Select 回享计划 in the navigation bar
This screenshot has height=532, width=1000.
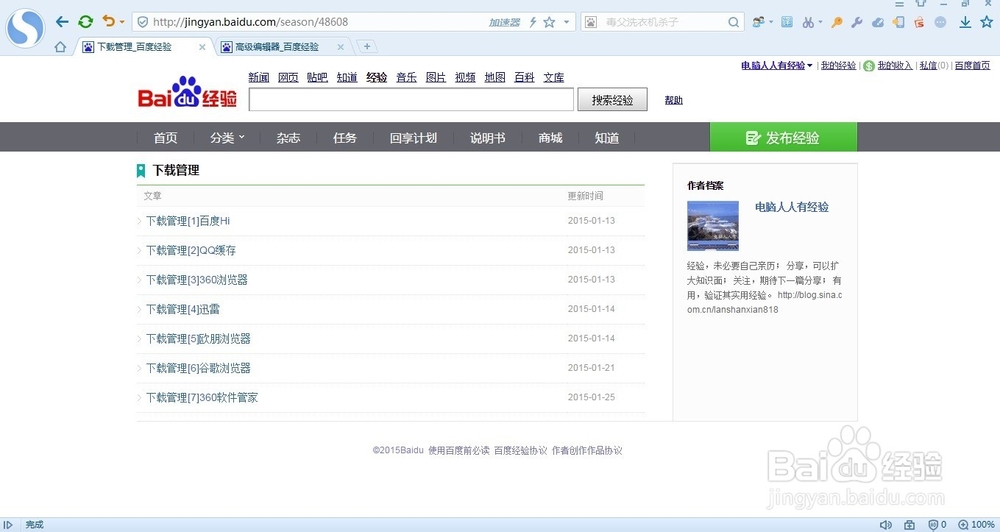(413, 138)
